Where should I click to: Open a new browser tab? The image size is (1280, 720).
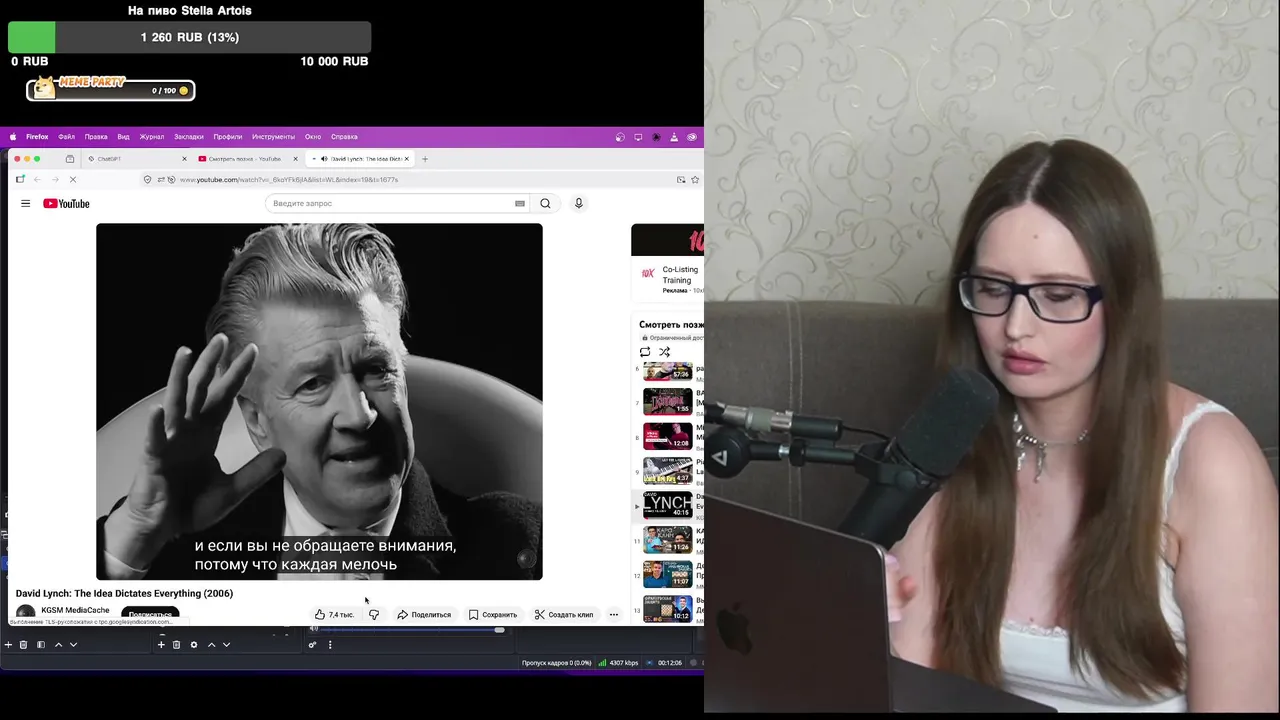[x=425, y=159]
